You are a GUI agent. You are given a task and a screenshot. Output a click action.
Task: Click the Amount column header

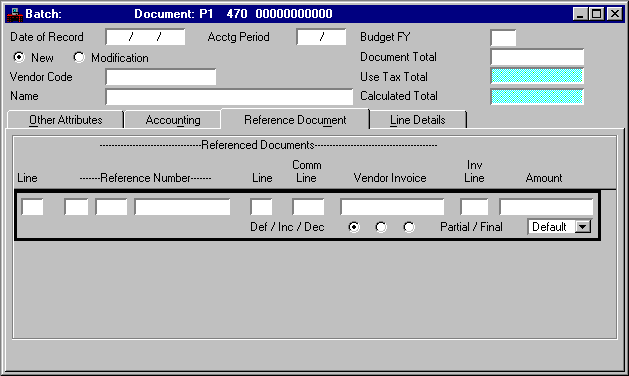pyautogui.click(x=544, y=178)
